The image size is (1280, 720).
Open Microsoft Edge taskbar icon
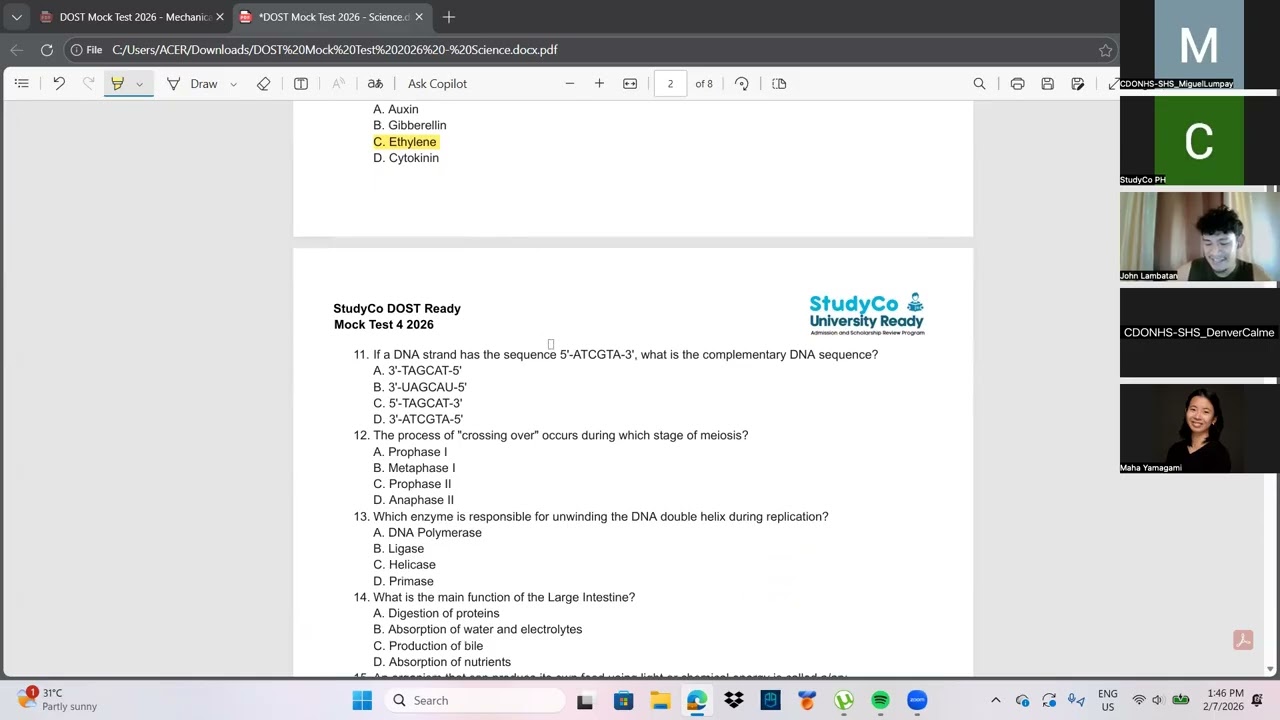point(697,701)
